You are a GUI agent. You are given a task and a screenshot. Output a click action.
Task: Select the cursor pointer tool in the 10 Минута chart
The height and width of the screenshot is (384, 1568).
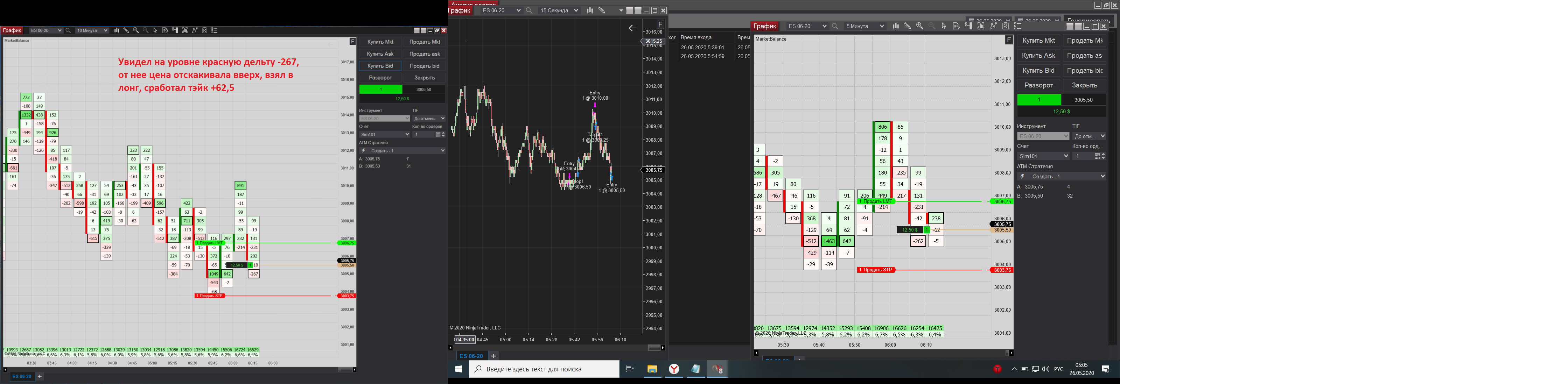pyautogui.click(x=155, y=30)
